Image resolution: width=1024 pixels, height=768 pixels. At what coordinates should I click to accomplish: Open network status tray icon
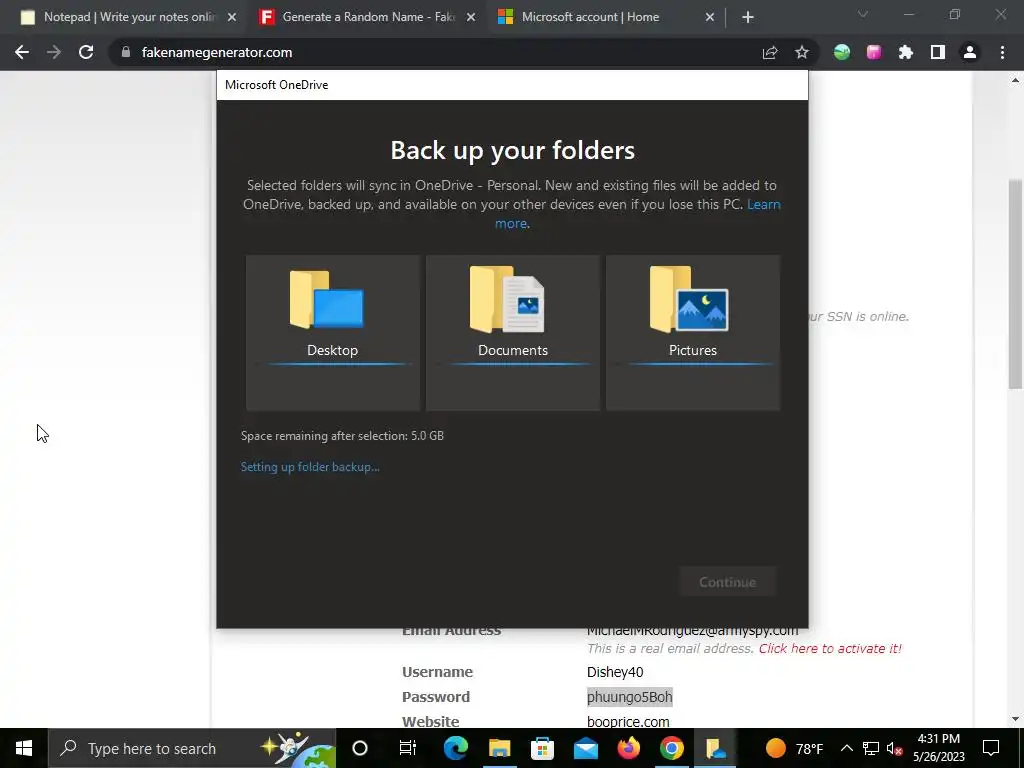(871, 748)
